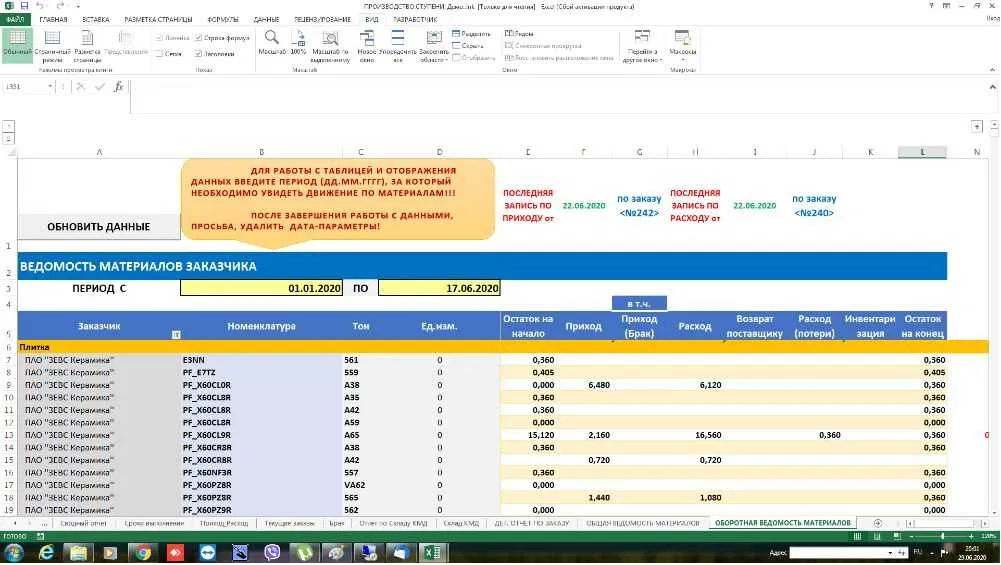Save workbook from quick access toolbar

24,6
